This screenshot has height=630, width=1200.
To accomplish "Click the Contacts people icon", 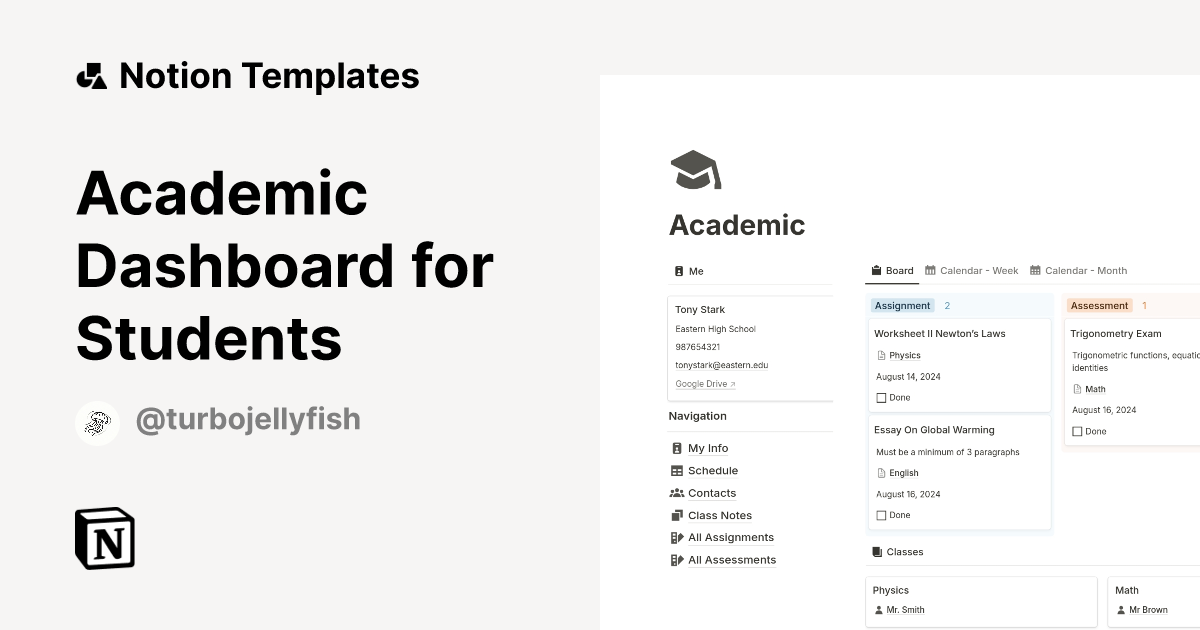I will pos(678,492).
